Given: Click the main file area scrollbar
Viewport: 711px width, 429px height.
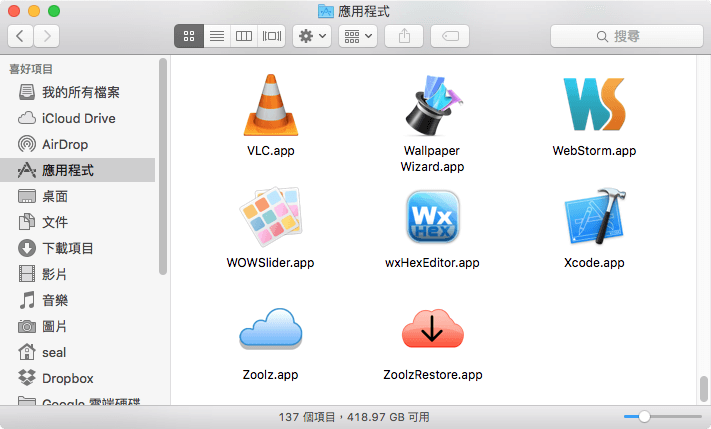Looking at the screenshot, I should click(704, 389).
